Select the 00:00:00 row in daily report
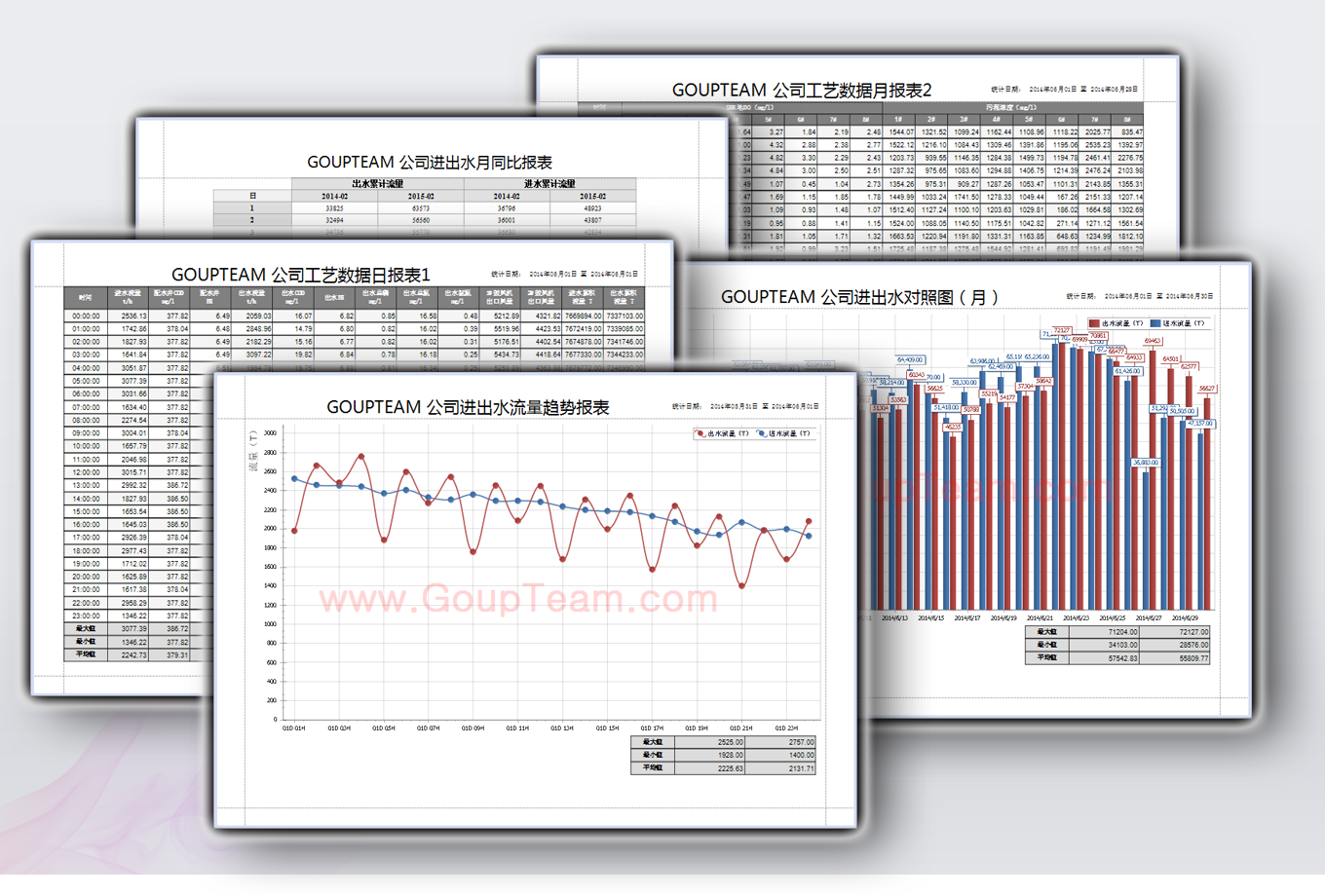 point(355,316)
